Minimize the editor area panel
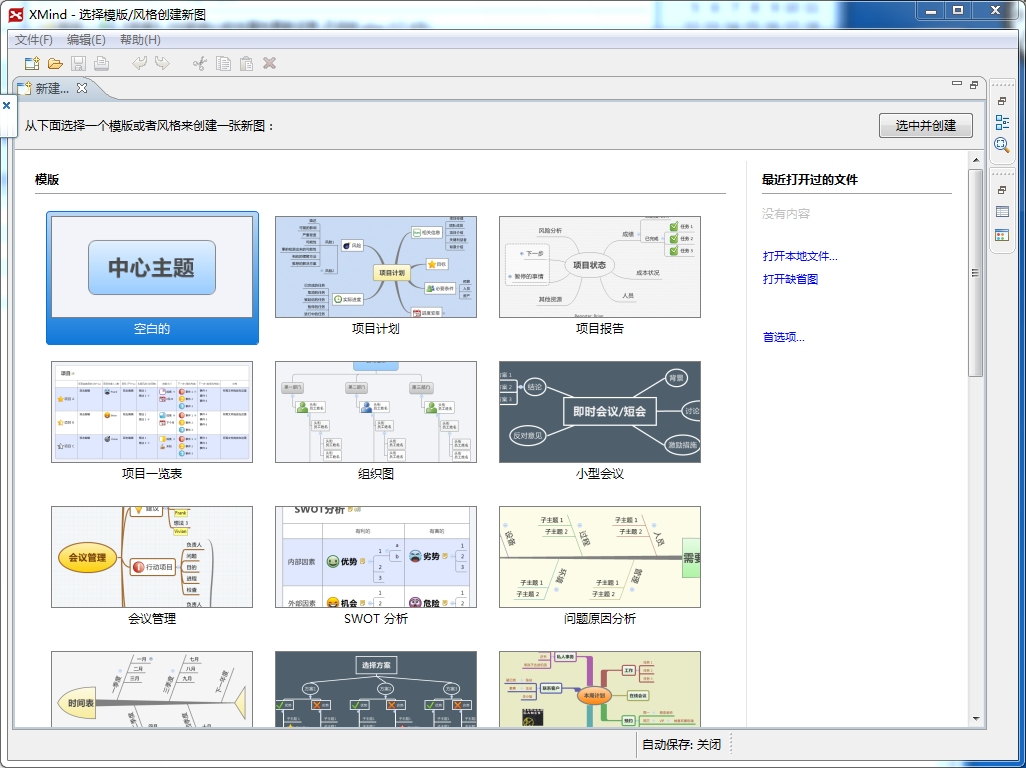This screenshot has width=1026, height=768. click(x=957, y=84)
